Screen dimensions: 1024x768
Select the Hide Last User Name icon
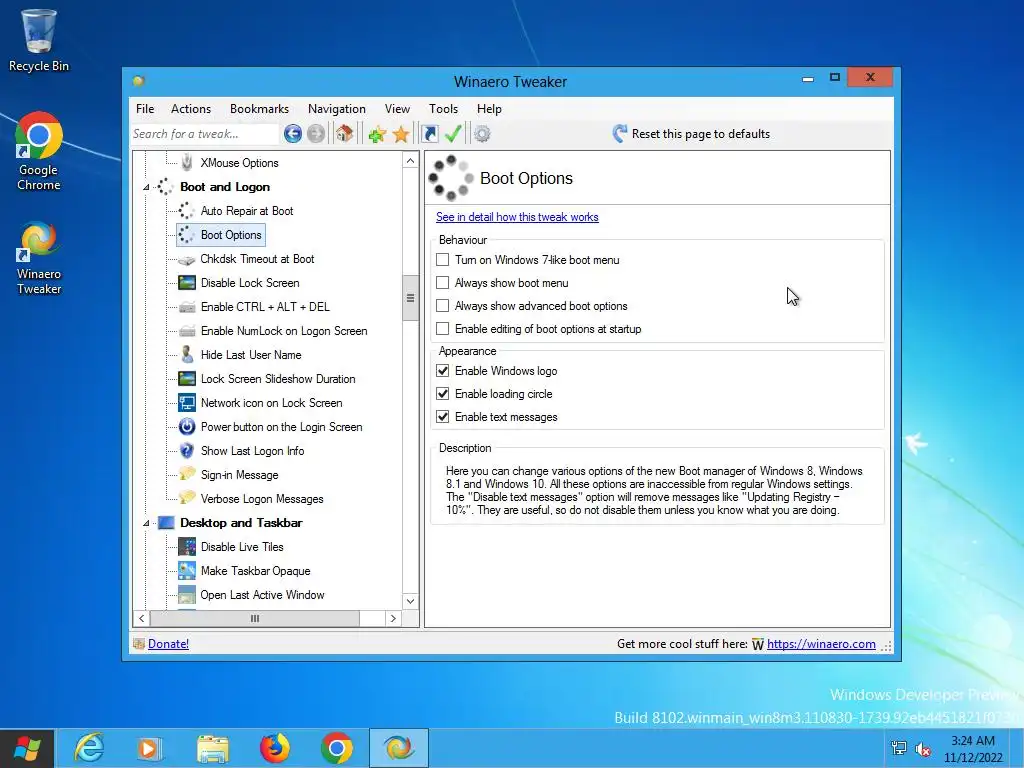pos(187,355)
